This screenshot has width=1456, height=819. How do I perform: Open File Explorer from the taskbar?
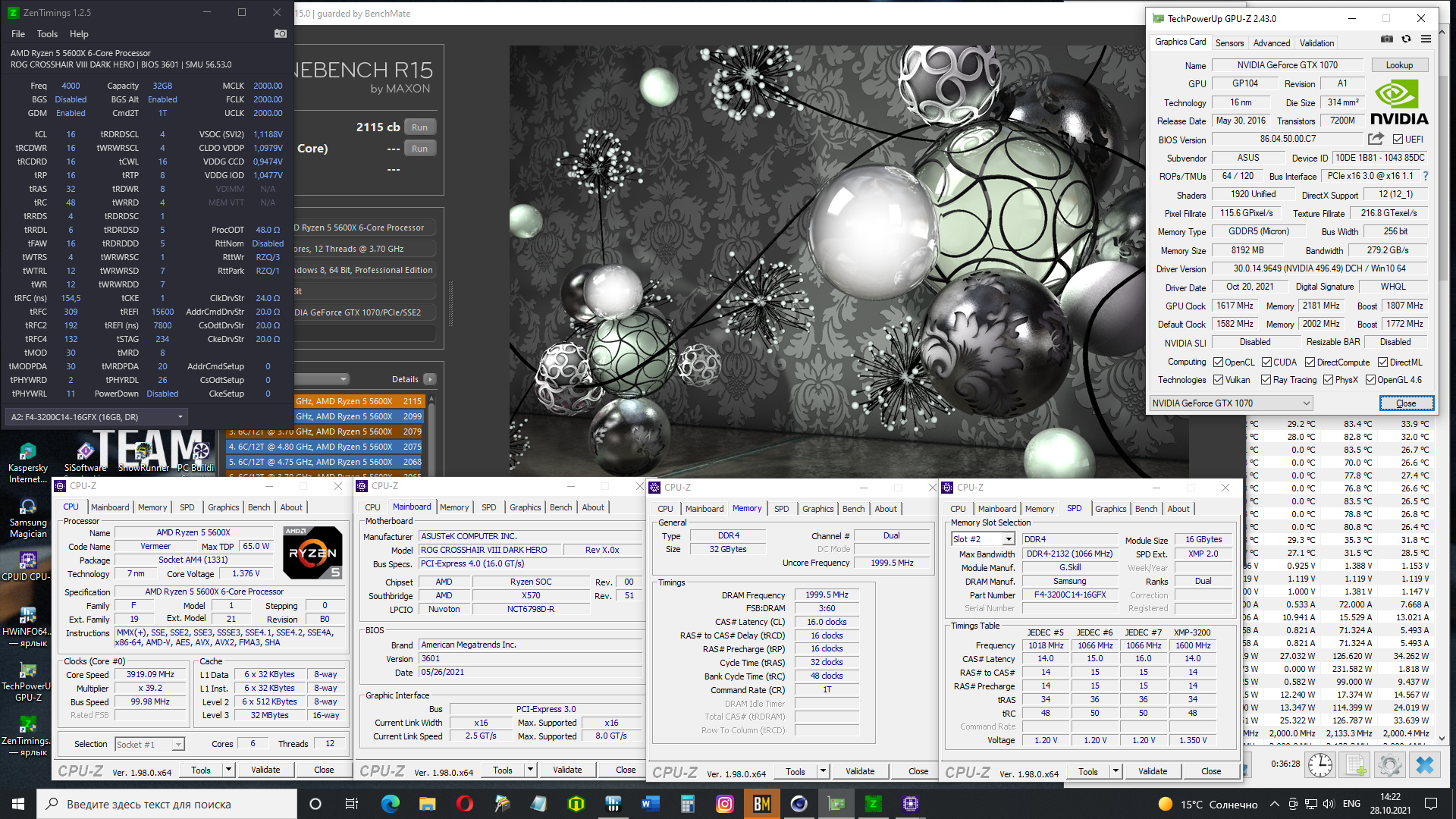point(428,804)
